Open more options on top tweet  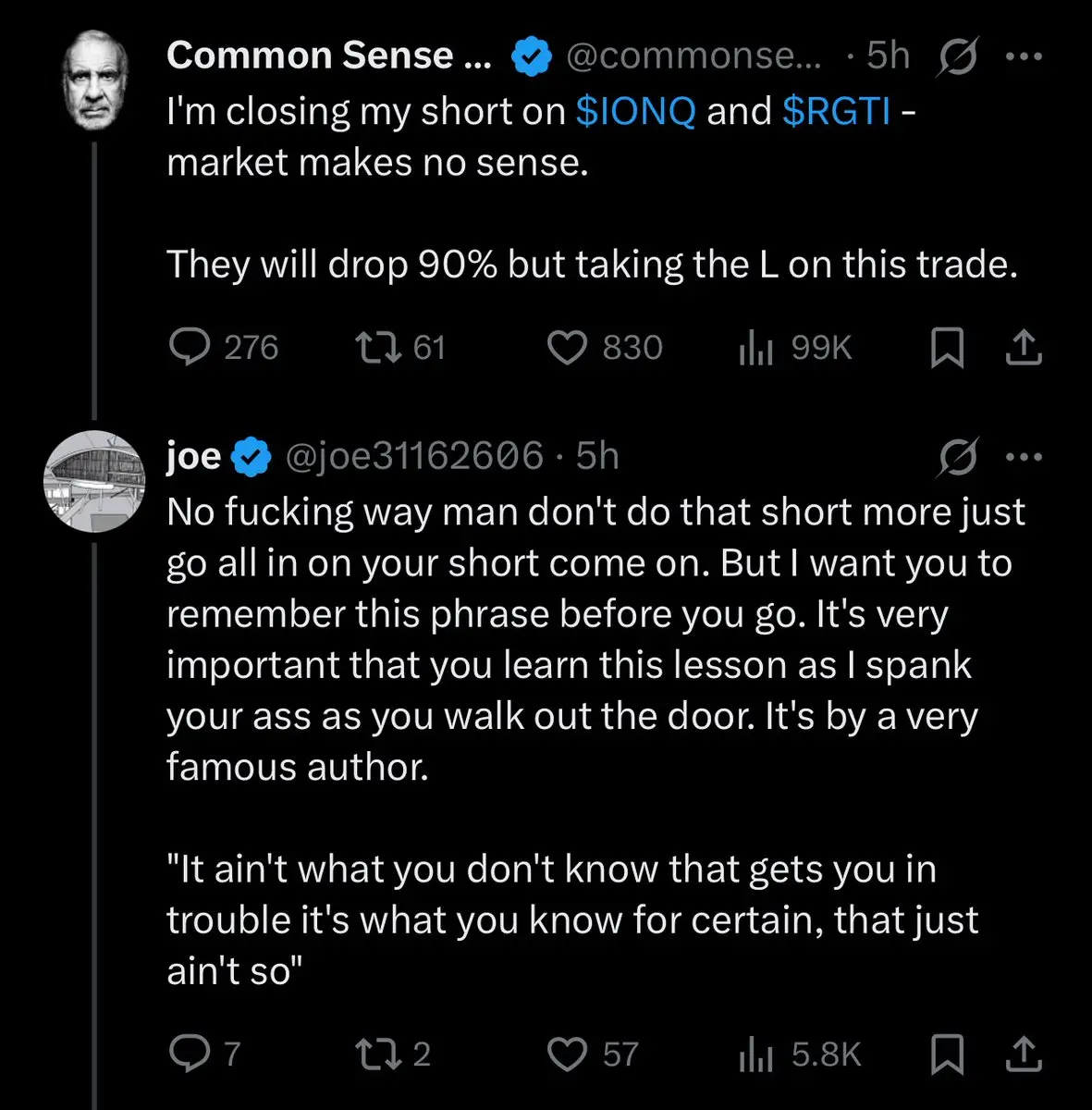click(1024, 57)
